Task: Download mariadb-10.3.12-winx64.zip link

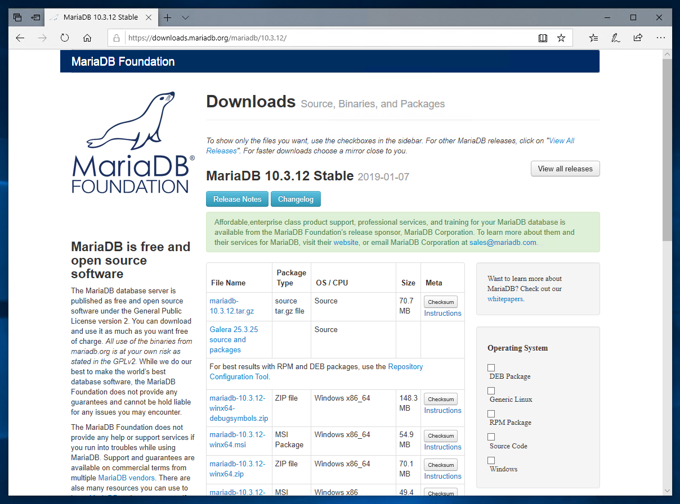Action: coord(237,469)
